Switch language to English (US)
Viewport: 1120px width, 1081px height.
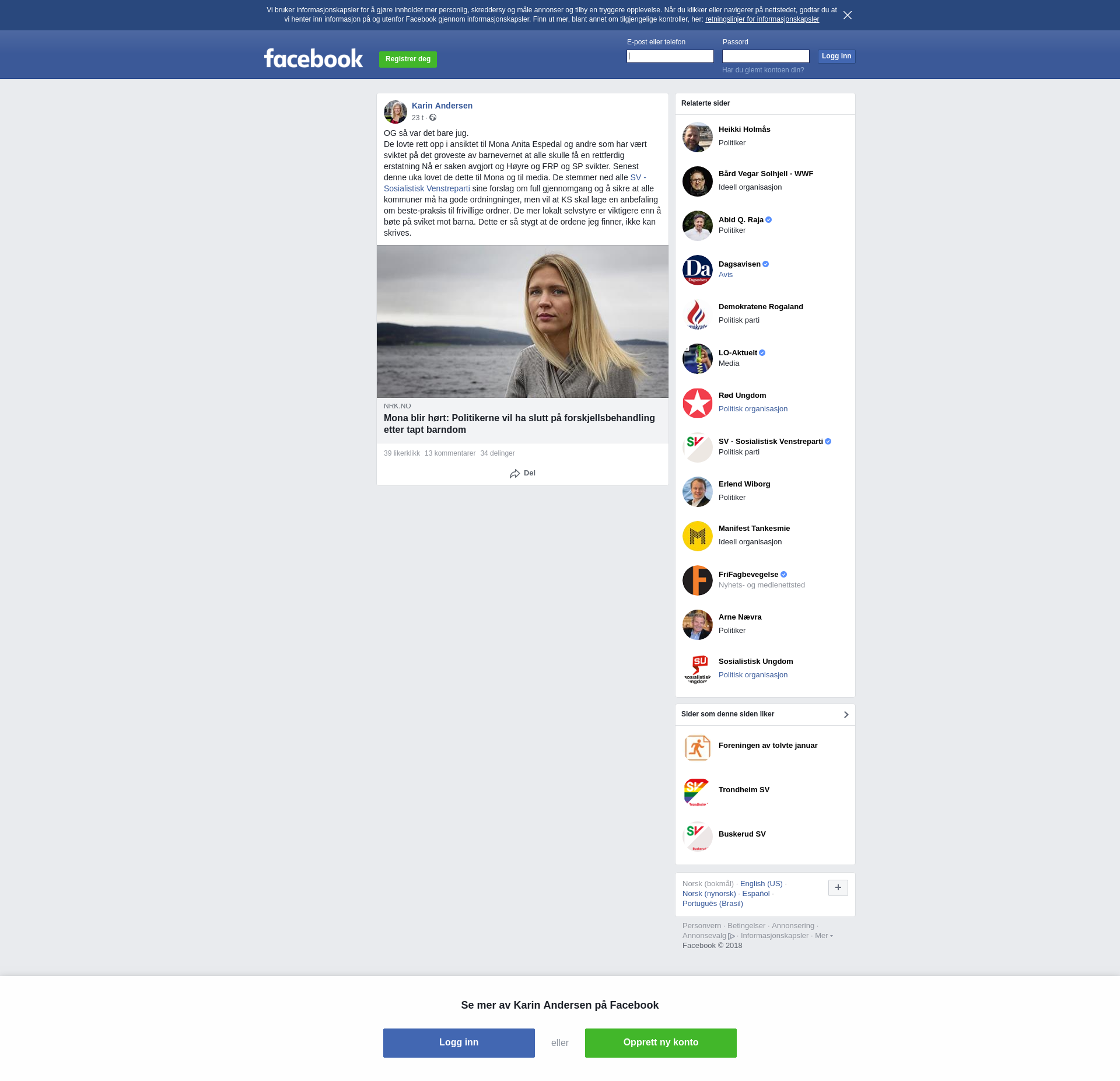[x=761, y=884]
